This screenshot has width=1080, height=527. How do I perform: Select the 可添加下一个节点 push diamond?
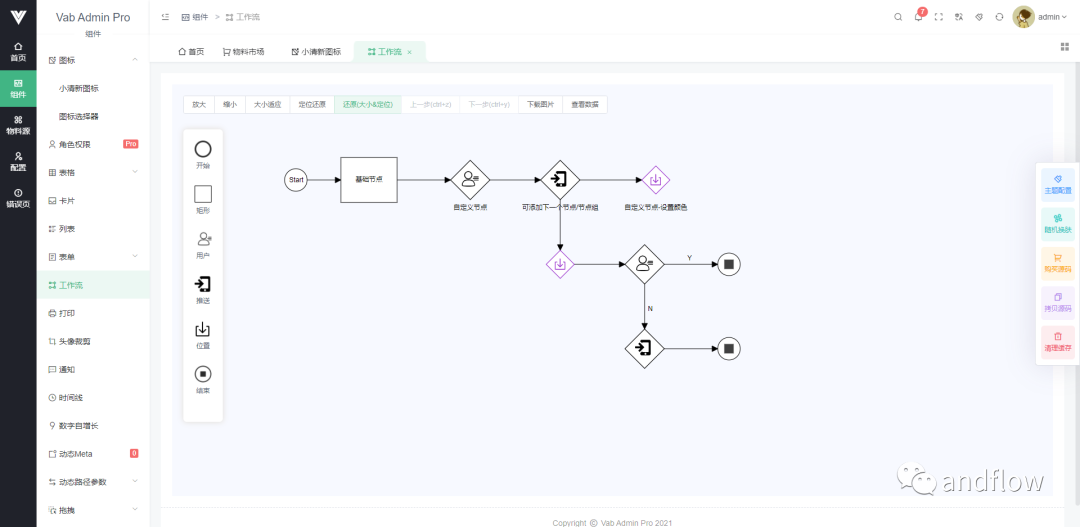click(560, 180)
